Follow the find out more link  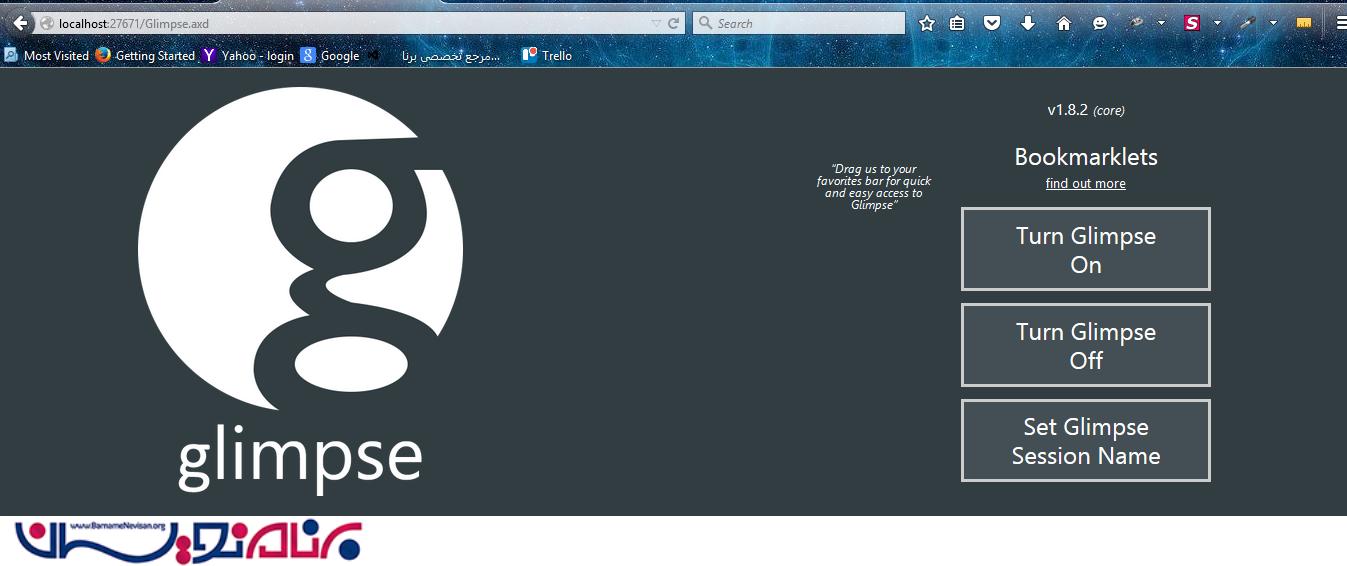click(1086, 183)
